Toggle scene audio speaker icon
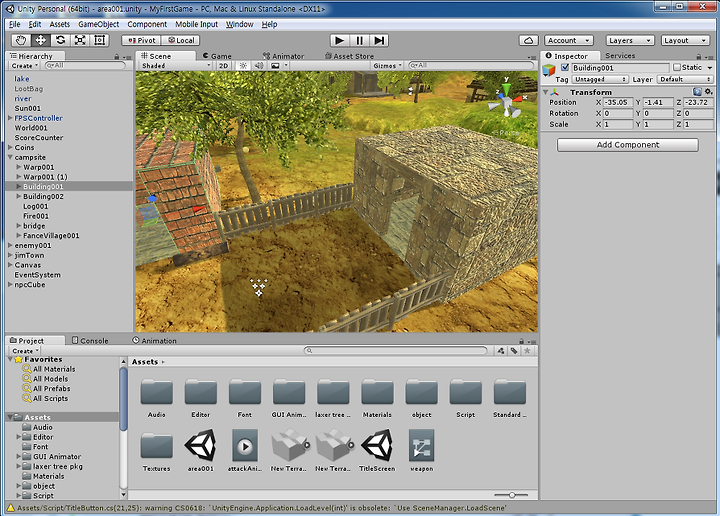Screen dimensions: 720x516 [259, 66]
